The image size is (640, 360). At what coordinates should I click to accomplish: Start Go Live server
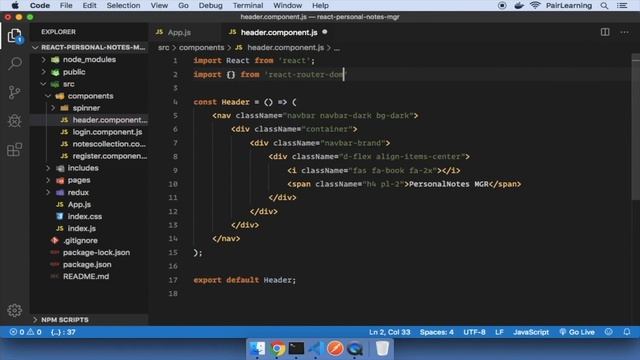pyautogui.click(x=577, y=332)
